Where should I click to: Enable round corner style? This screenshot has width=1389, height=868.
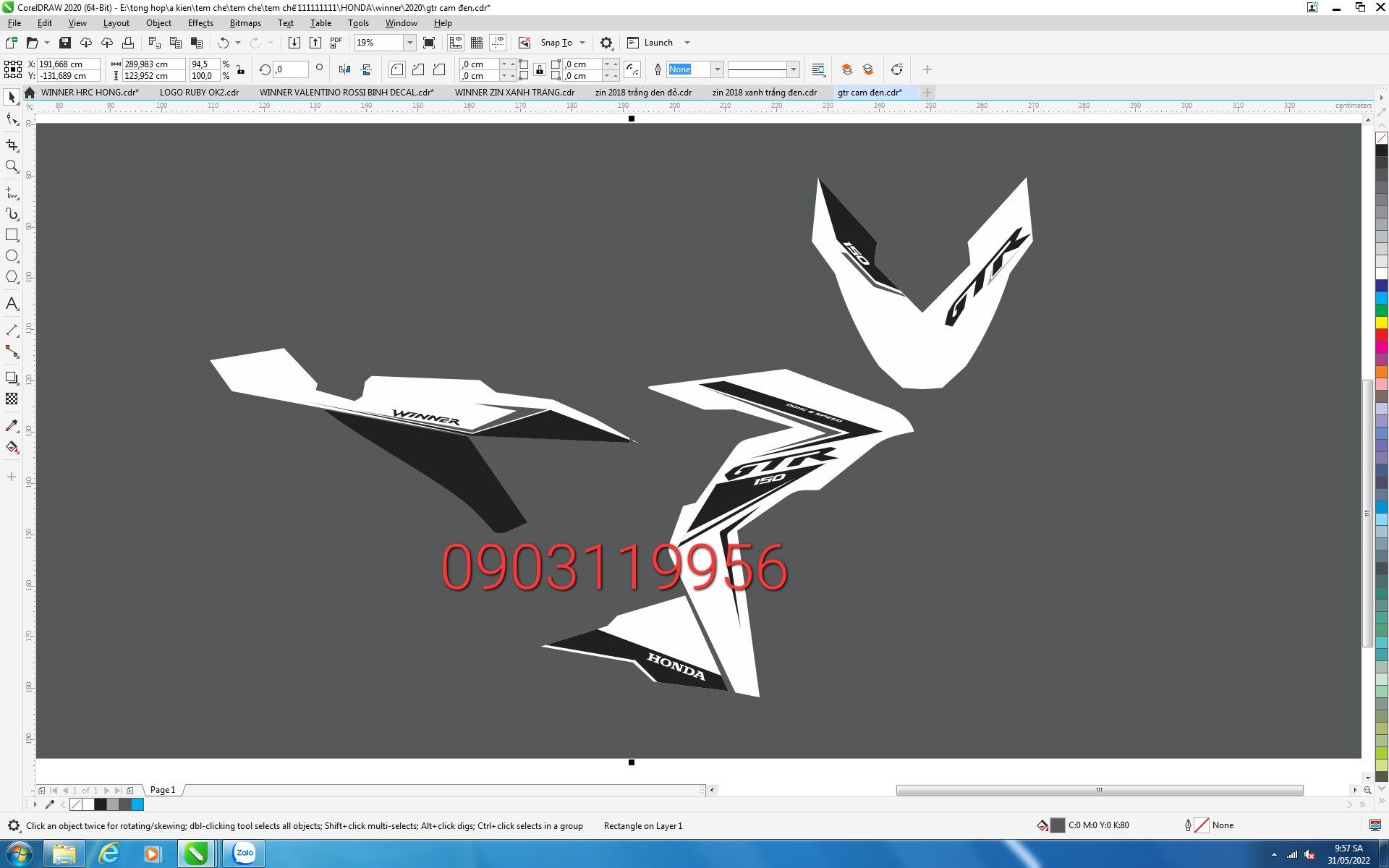pyautogui.click(x=396, y=69)
